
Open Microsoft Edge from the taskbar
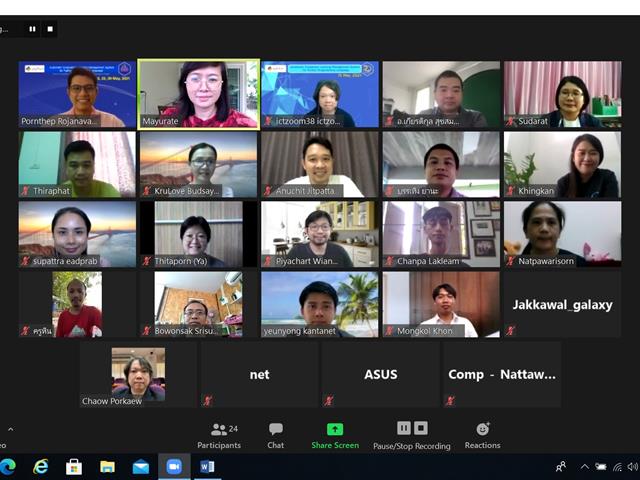8,467
